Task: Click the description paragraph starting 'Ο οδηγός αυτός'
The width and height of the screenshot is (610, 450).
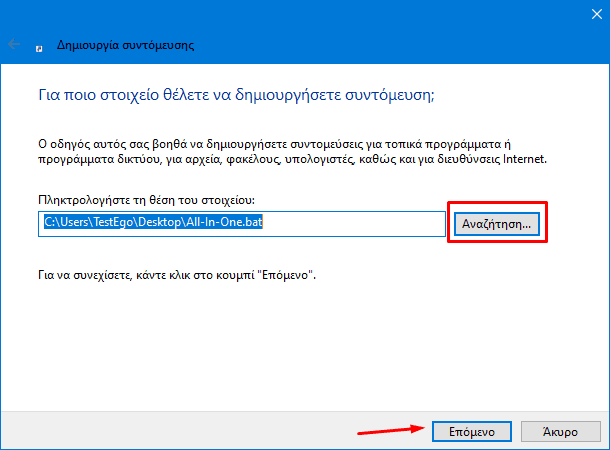Action: pyautogui.click(x=293, y=152)
